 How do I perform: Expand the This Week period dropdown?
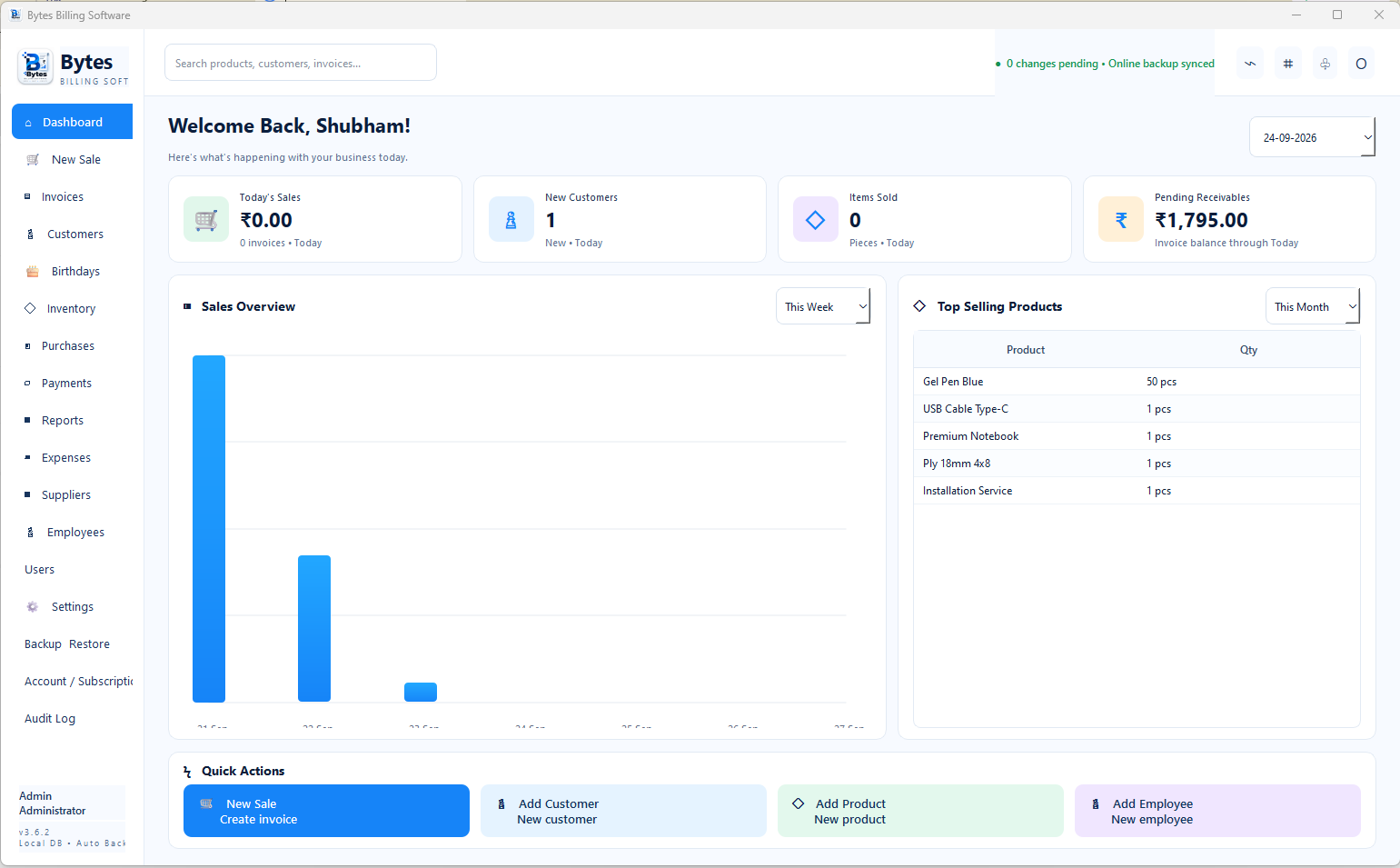click(823, 306)
